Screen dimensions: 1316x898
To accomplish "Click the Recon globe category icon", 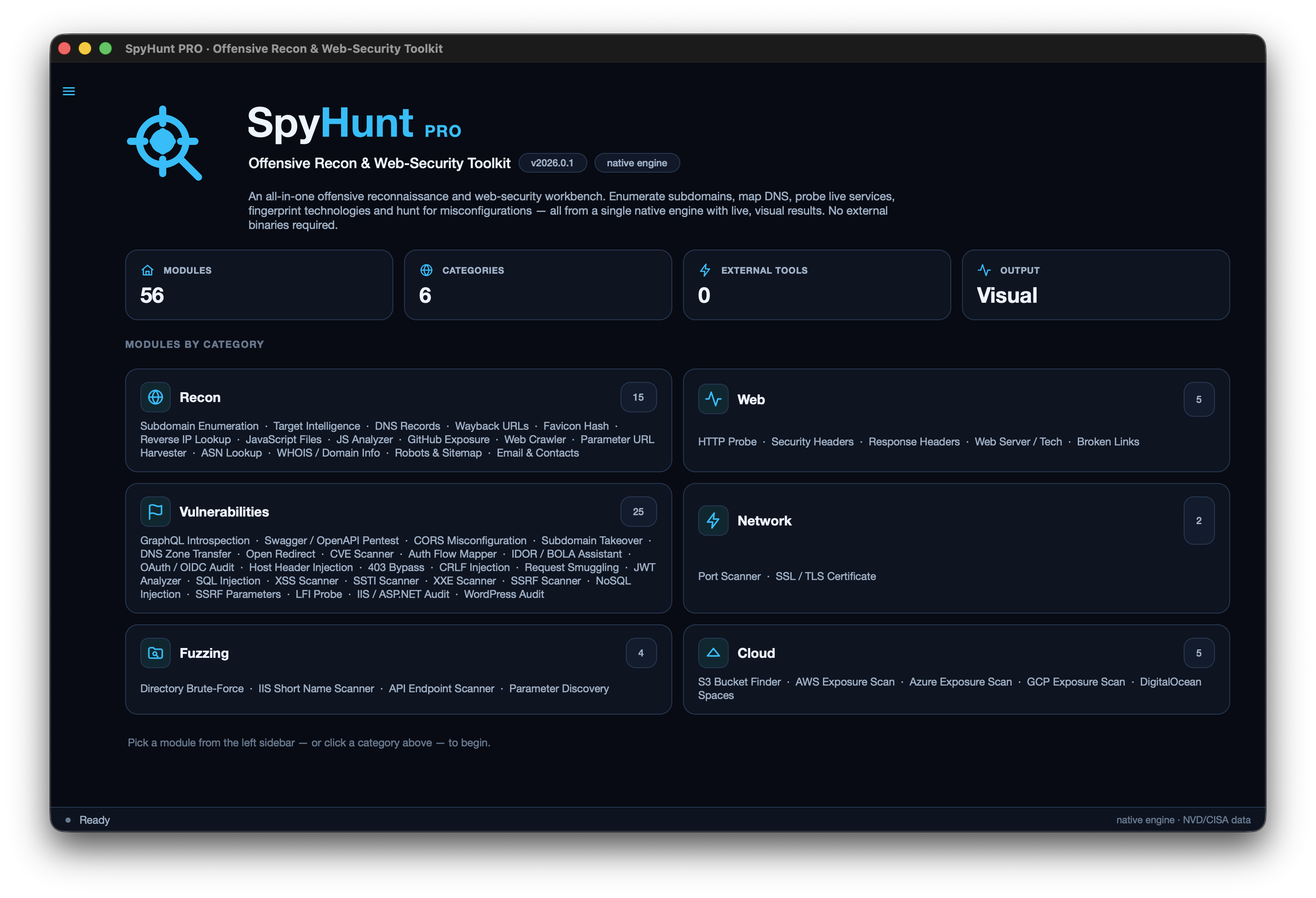I will point(155,397).
